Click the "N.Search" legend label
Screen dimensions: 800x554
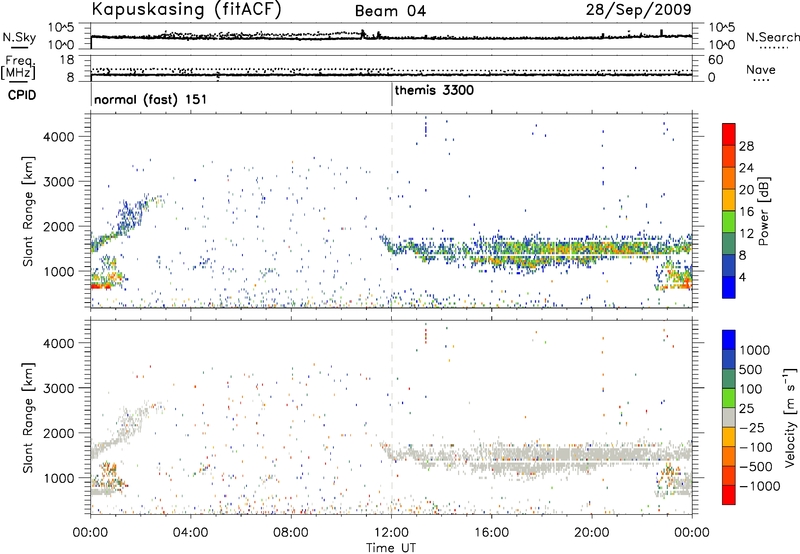point(773,37)
